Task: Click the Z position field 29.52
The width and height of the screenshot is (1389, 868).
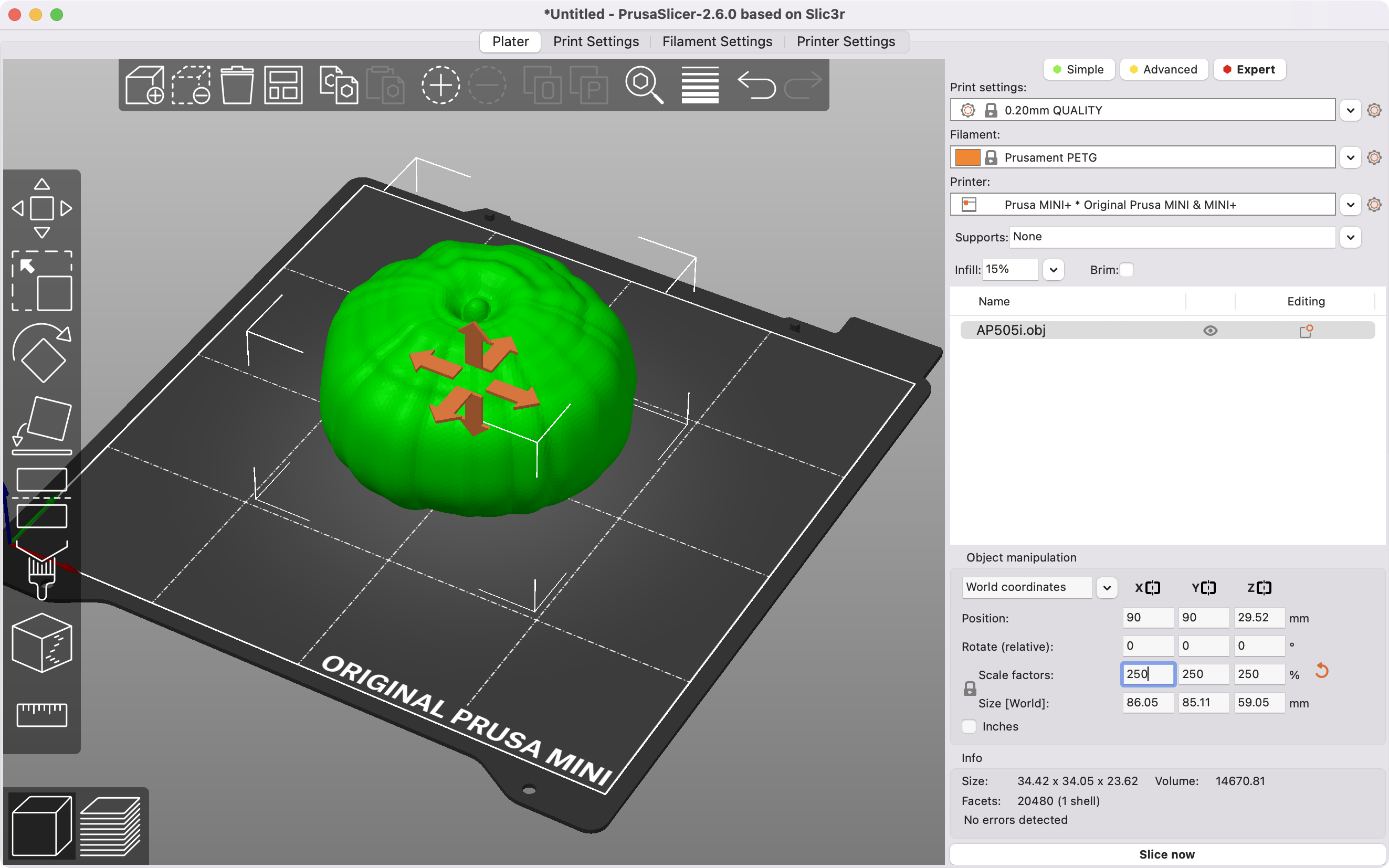Action: coord(1259,617)
